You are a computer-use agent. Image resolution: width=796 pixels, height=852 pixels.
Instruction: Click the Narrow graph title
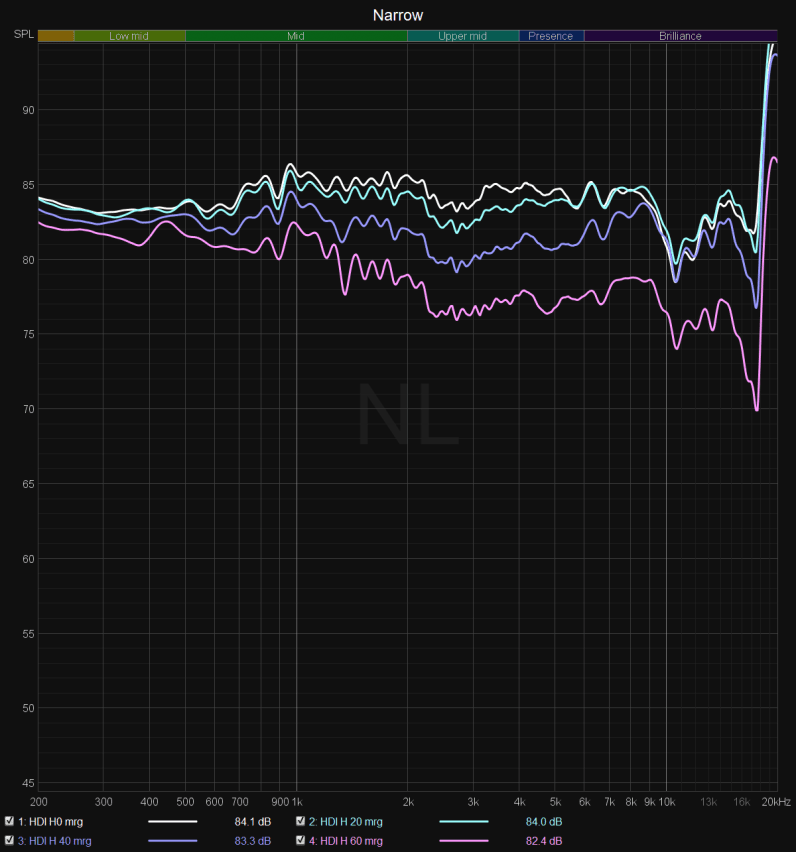(398, 15)
